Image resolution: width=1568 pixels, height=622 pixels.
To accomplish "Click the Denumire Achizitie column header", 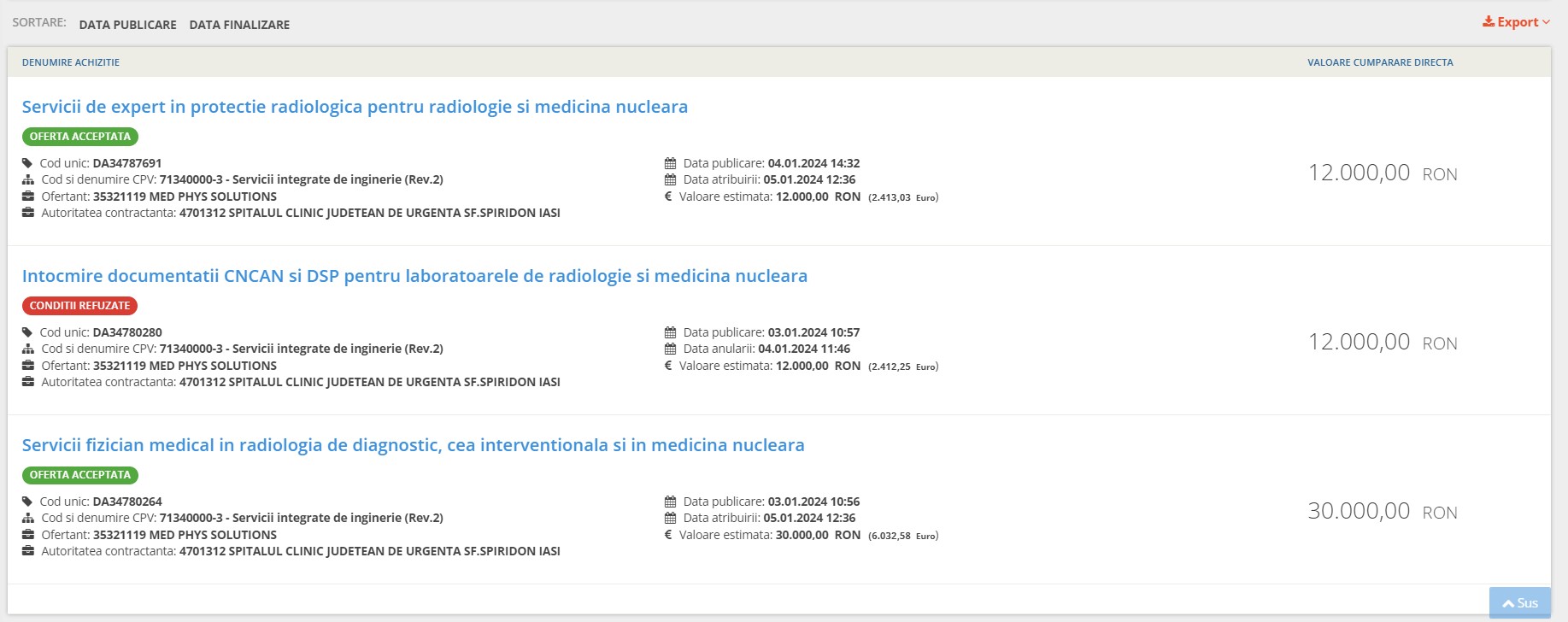I will click(71, 62).
